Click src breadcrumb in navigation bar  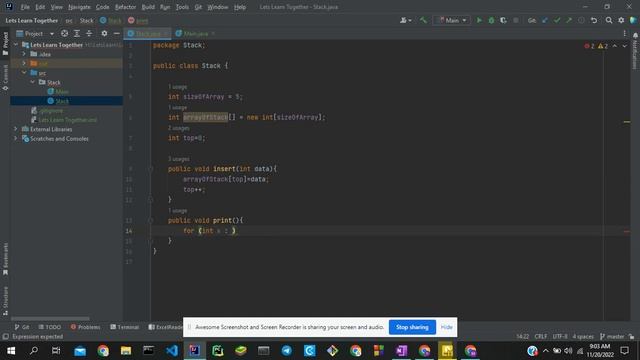pos(69,20)
